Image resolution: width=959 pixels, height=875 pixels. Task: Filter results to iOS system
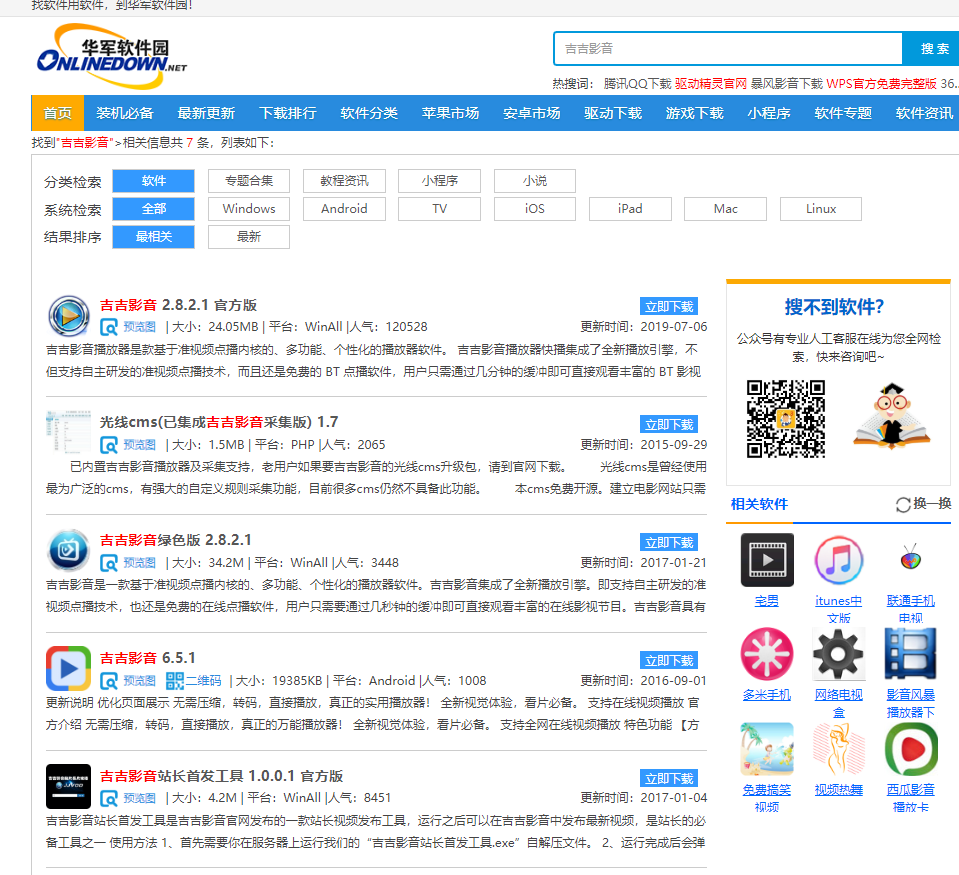[535, 209]
